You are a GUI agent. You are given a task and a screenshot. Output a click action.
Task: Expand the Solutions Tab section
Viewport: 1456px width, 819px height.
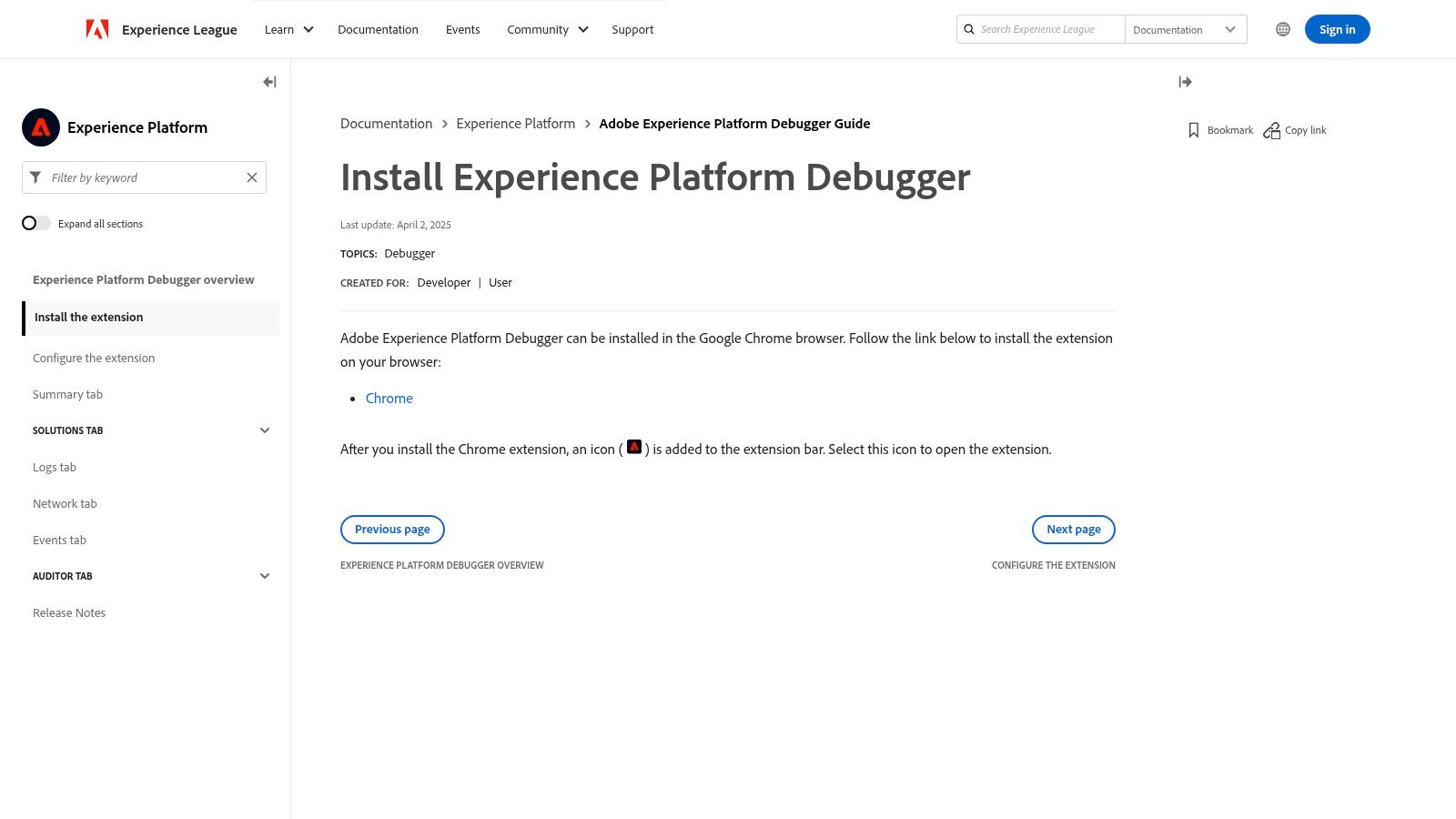coord(264,430)
